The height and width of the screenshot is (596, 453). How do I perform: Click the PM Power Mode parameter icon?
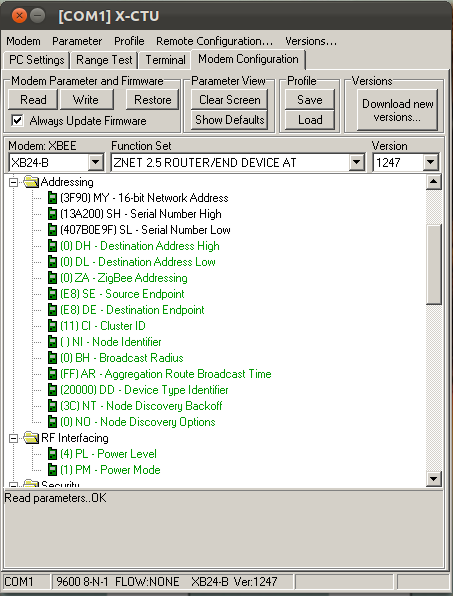[52, 470]
